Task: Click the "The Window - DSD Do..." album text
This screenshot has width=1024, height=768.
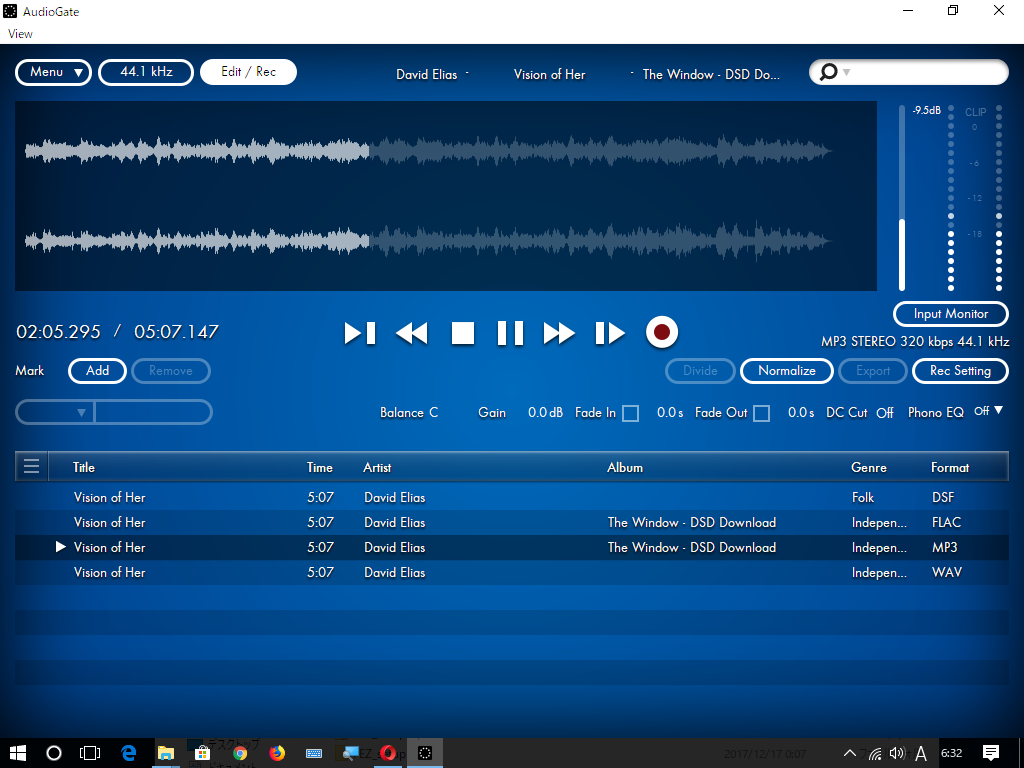Action: point(711,74)
